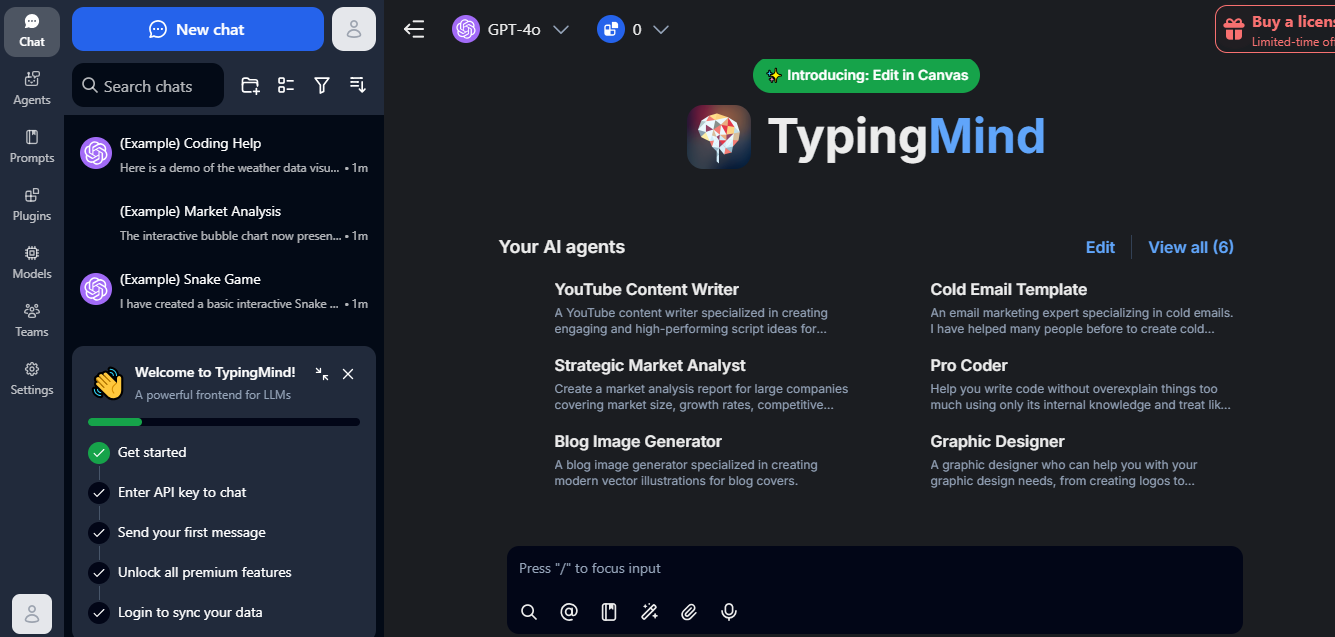Open the chat filter funnel icon
This screenshot has width=1335, height=637.
[x=322, y=86]
